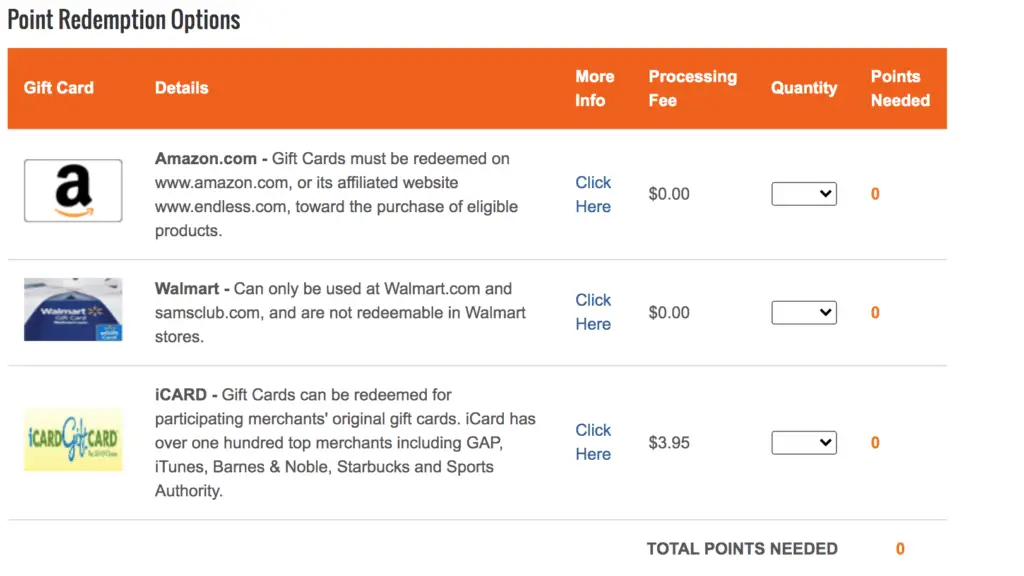Click the Points Needed column header
Screen dimensions: 1024x576
pyautogui.click(x=900, y=88)
